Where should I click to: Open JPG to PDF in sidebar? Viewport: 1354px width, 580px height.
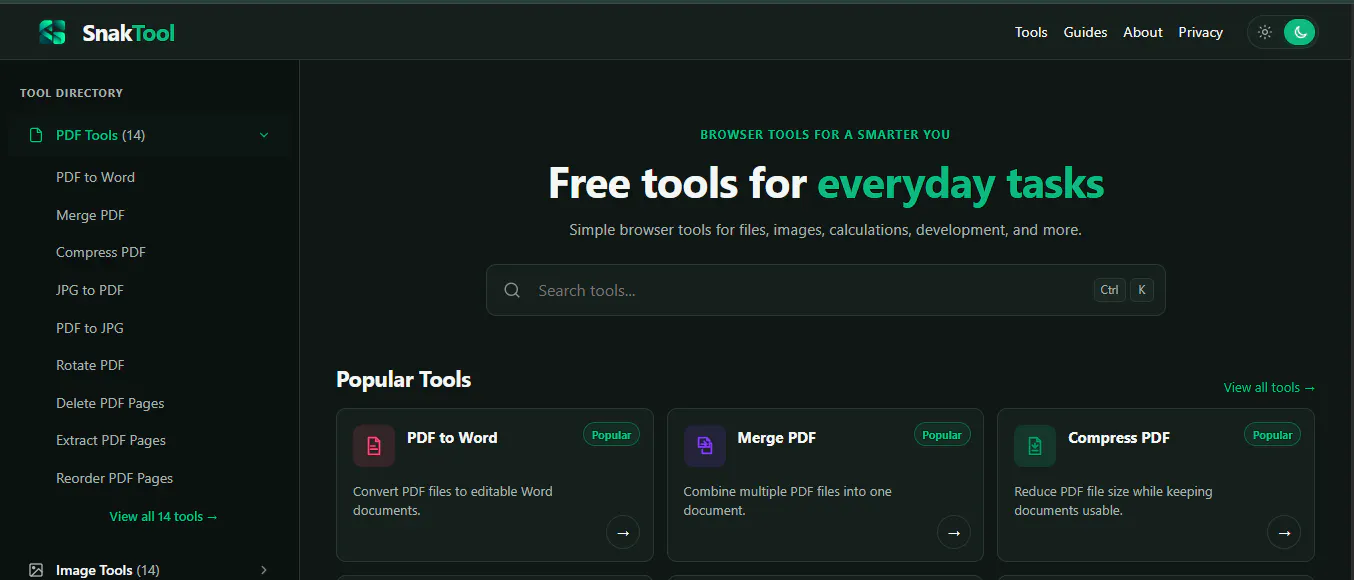90,290
